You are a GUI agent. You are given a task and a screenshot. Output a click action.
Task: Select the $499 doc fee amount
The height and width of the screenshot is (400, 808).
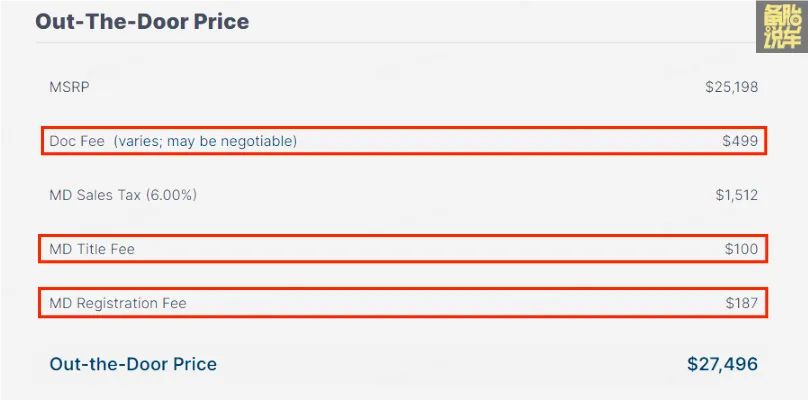[x=740, y=141]
